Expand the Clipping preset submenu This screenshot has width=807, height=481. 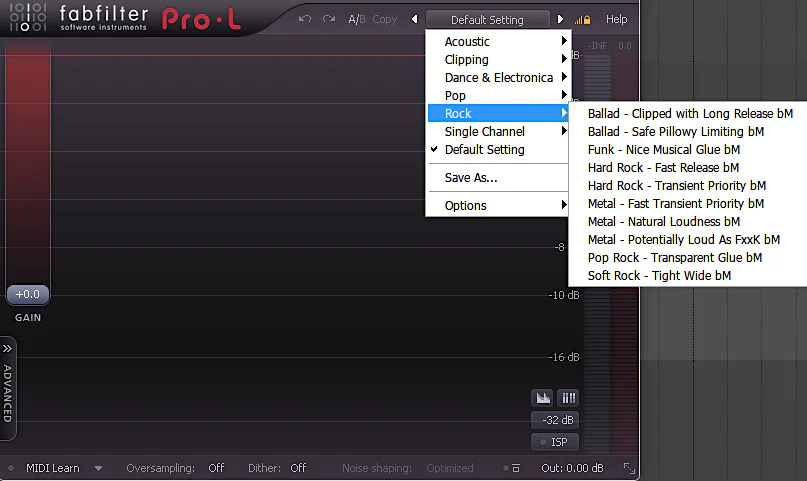(498, 59)
